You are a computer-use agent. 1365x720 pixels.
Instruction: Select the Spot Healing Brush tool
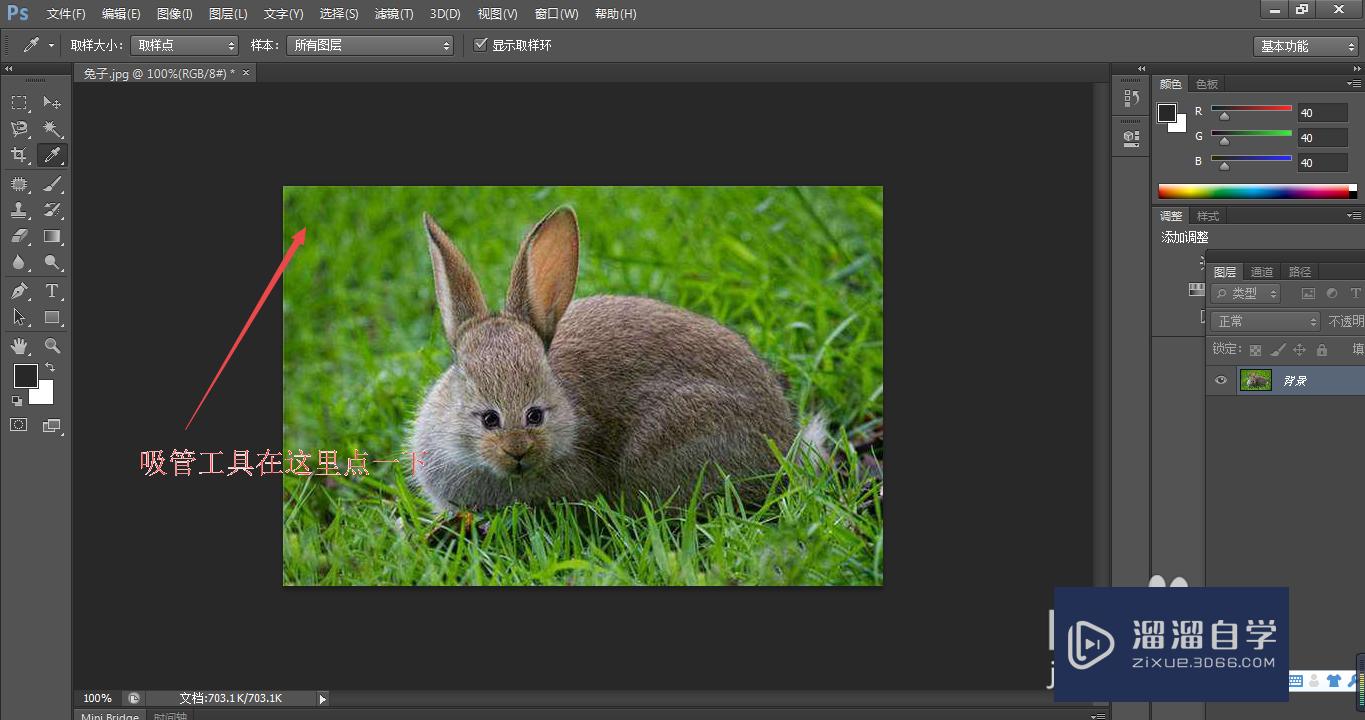pyautogui.click(x=19, y=184)
